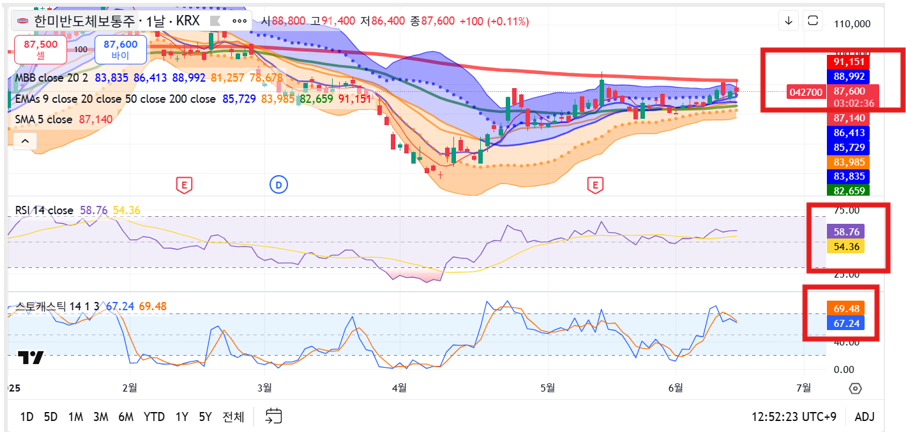Select the 1Y time range
Screen dimensions: 906x432
tap(181, 416)
